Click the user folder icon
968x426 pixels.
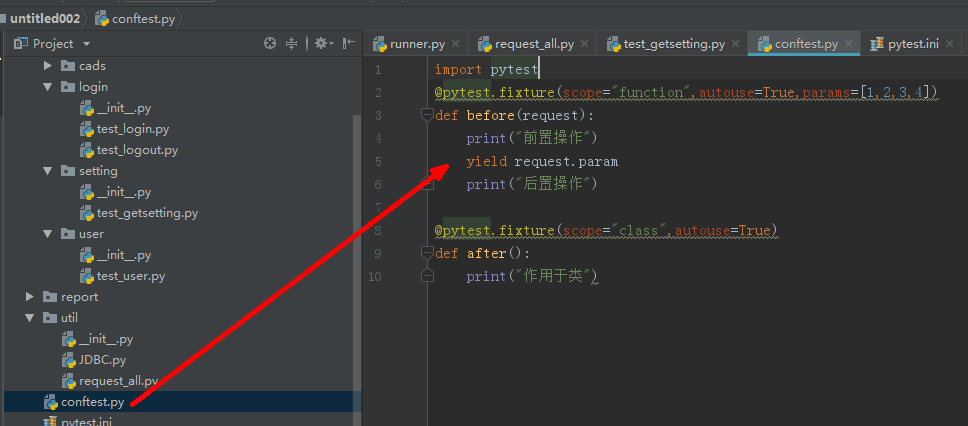tap(68, 234)
